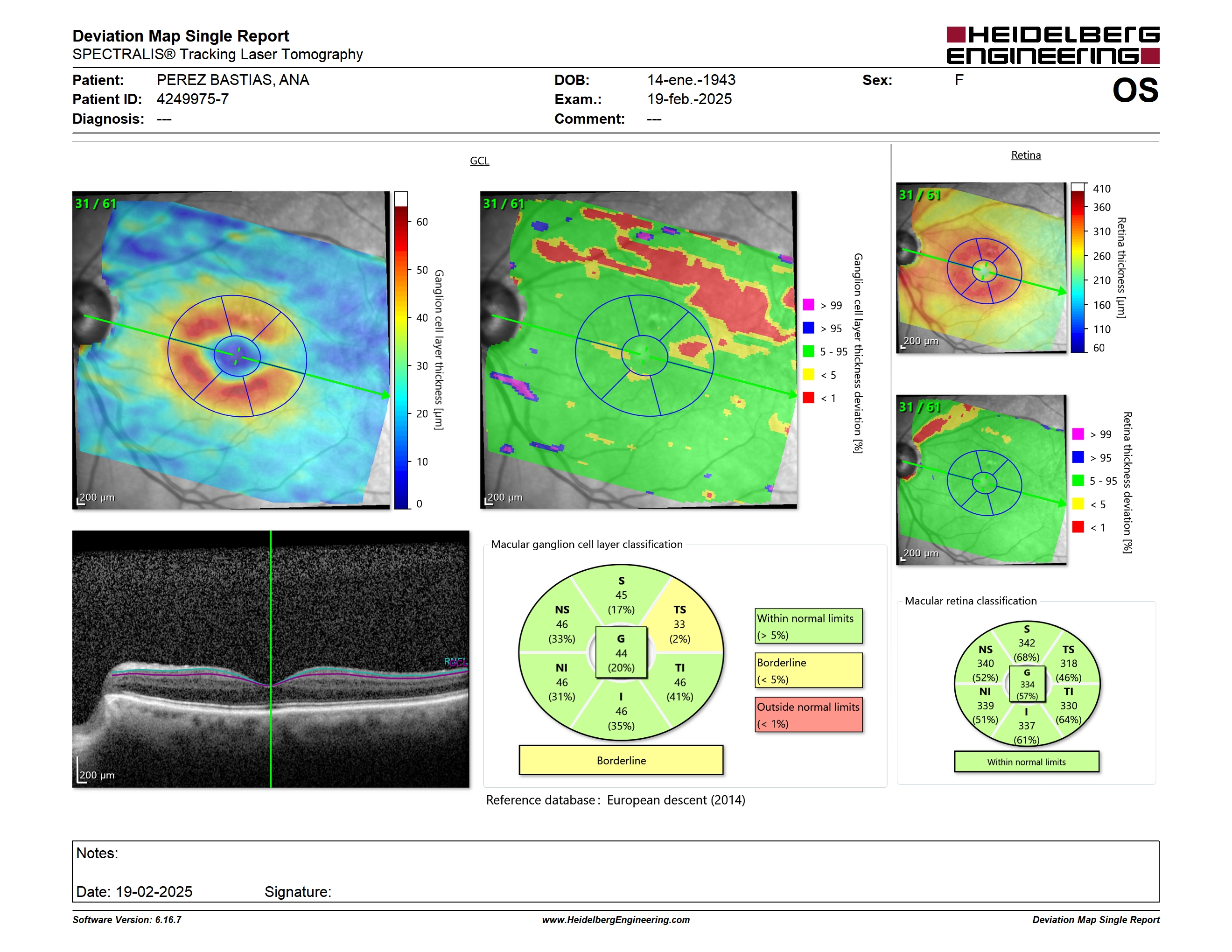The width and height of the screenshot is (1232, 952).
Task: Click red < 1 swatch in retina deviation legend
Action: [x=1078, y=527]
